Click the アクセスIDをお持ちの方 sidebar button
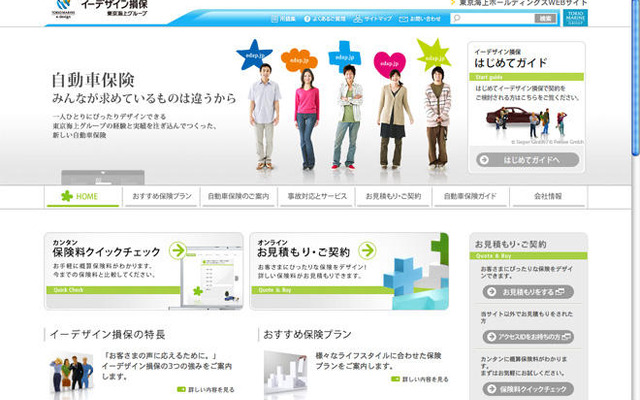This screenshot has width=640, height=400. (528, 337)
